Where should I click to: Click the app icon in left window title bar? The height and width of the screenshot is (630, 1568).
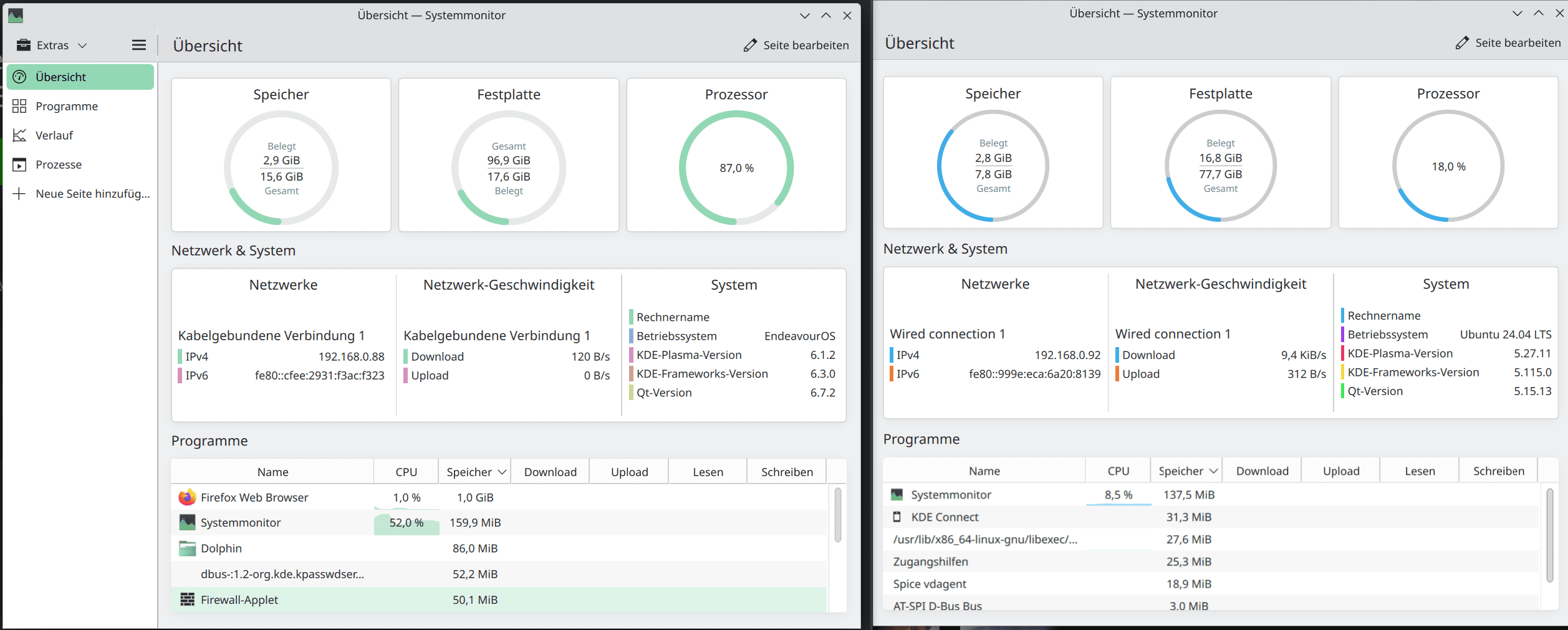(x=16, y=15)
